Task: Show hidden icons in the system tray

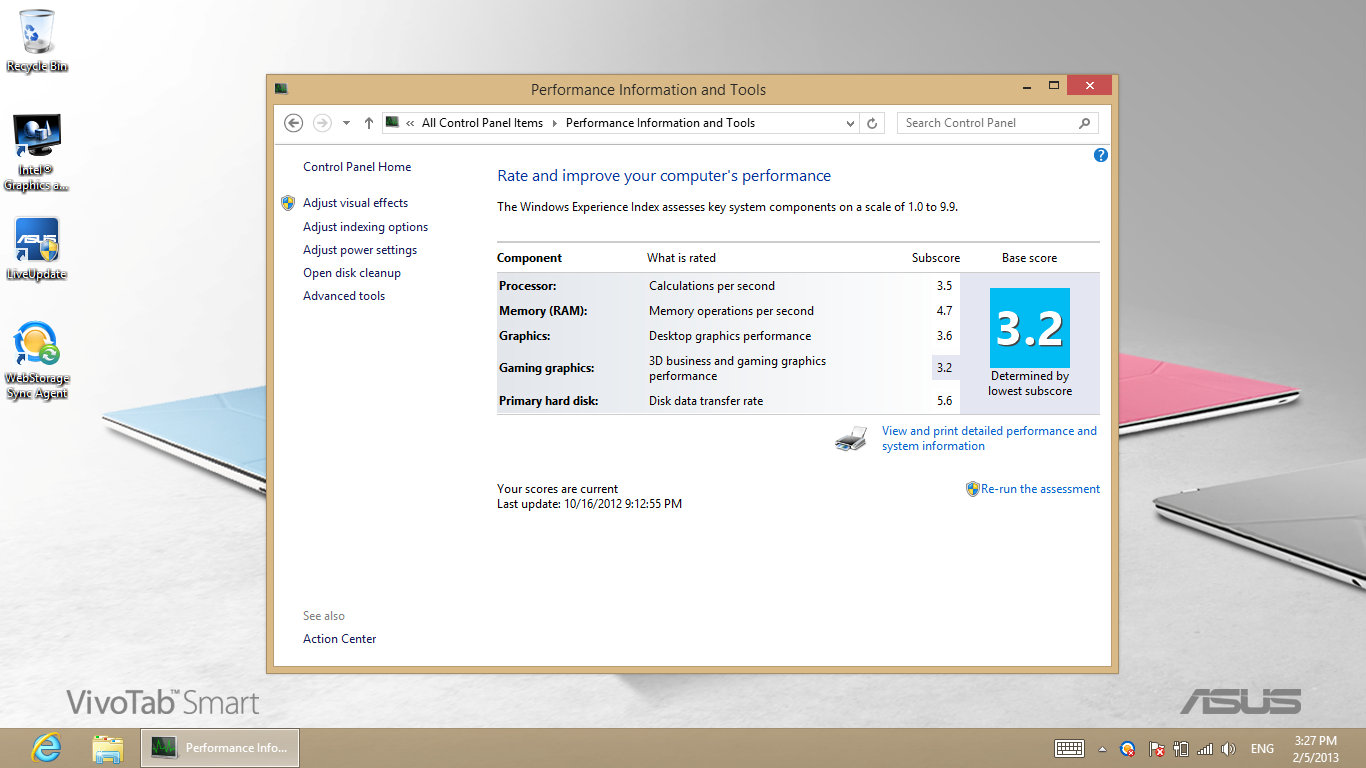Action: (1102, 748)
